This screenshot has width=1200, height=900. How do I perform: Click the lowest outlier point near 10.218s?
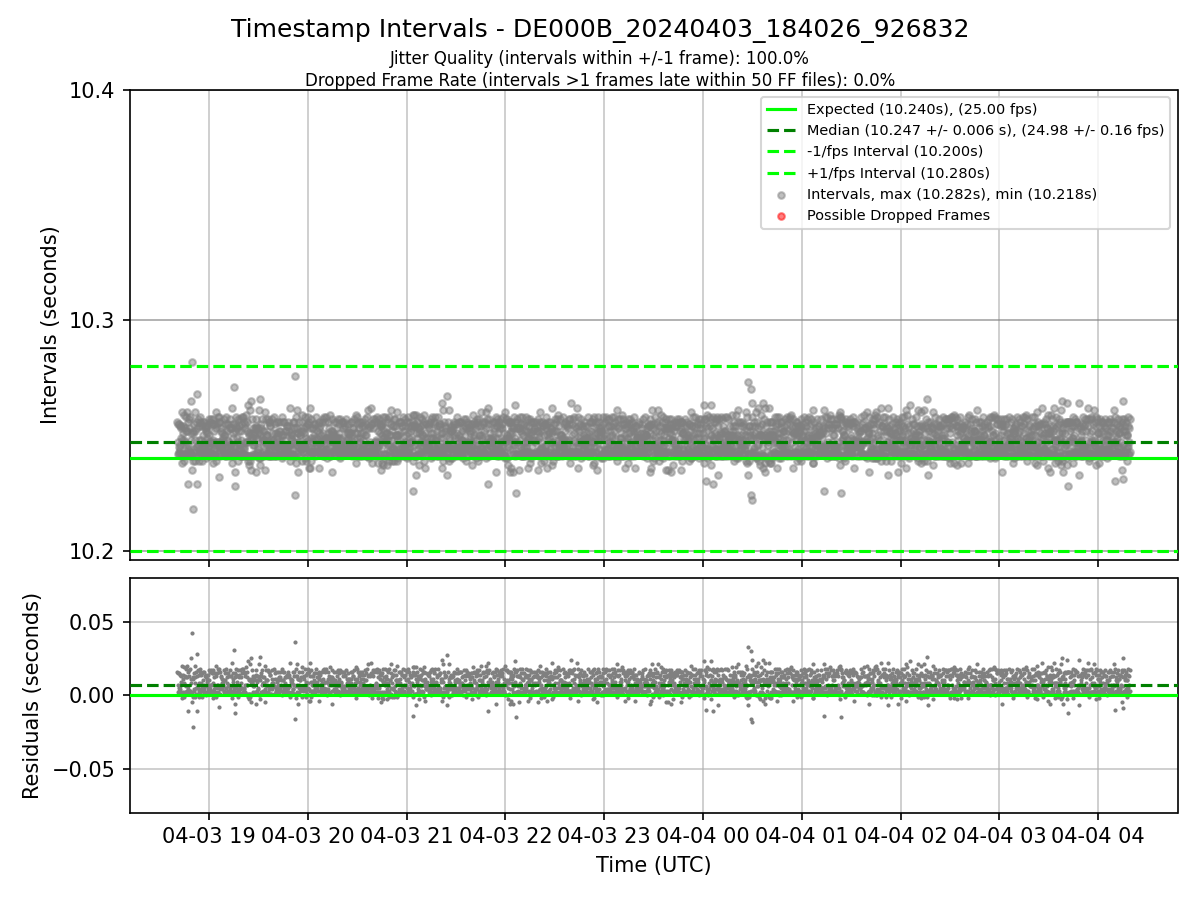[193, 509]
